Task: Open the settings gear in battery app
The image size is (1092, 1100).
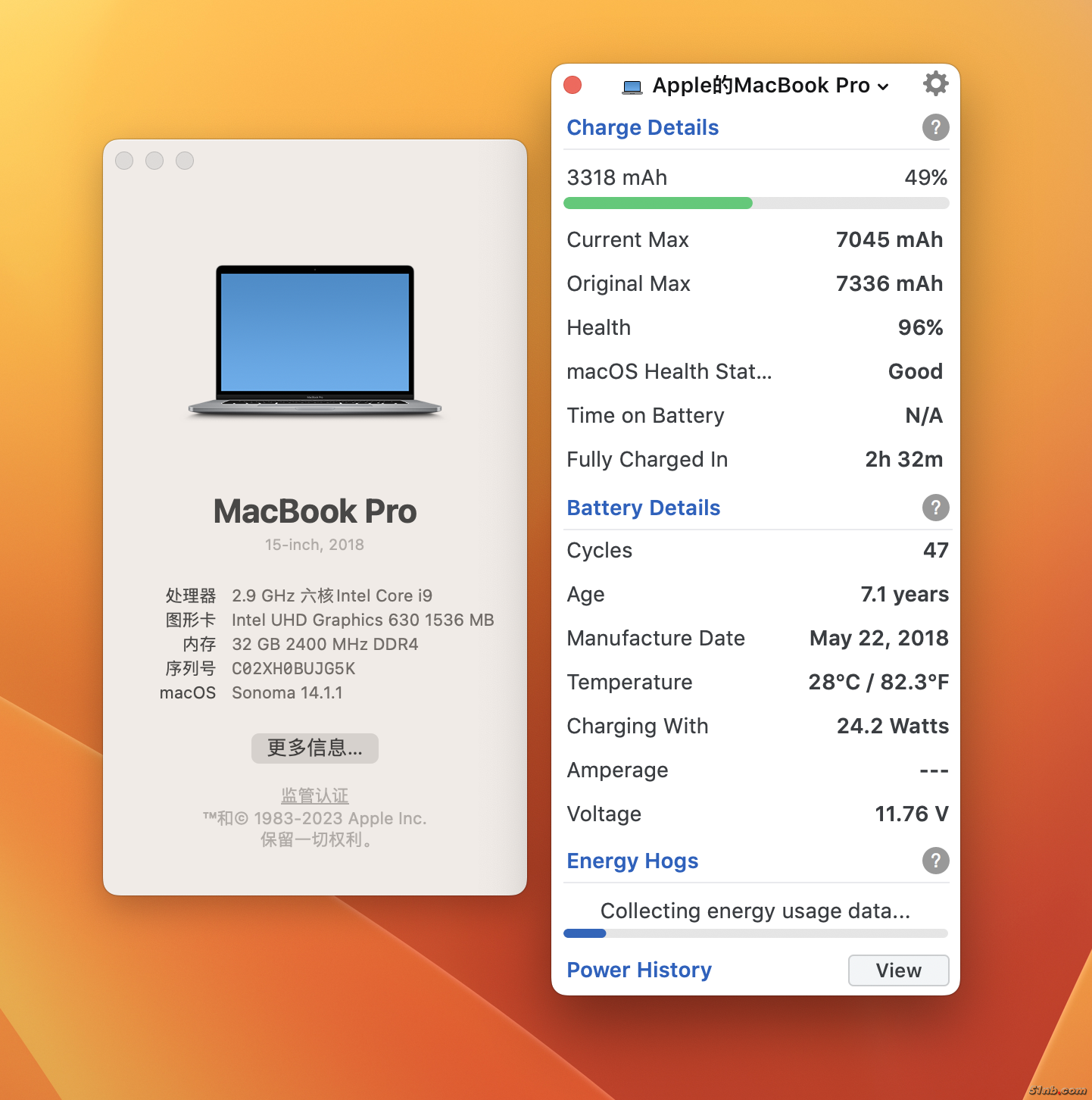Action: [936, 83]
